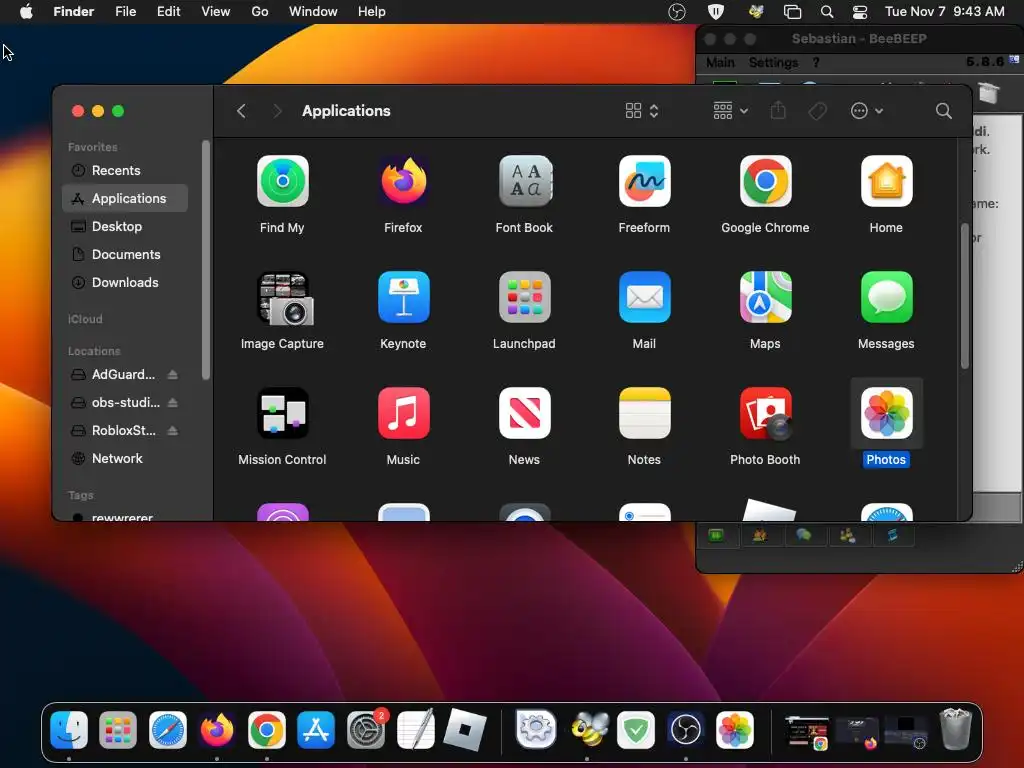Open Firefox in the Applications folder
This screenshot has width=1024, height=768.
click(403, 182)
